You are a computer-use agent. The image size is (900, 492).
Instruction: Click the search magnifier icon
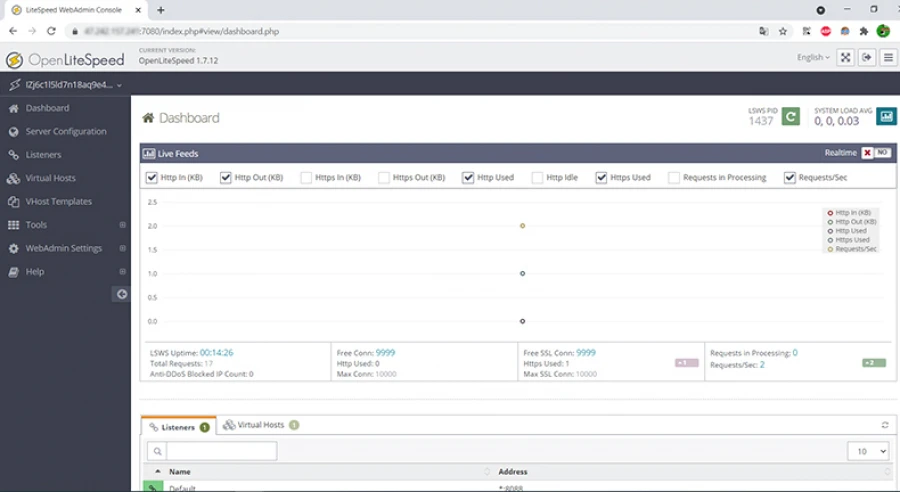[157, 451]
